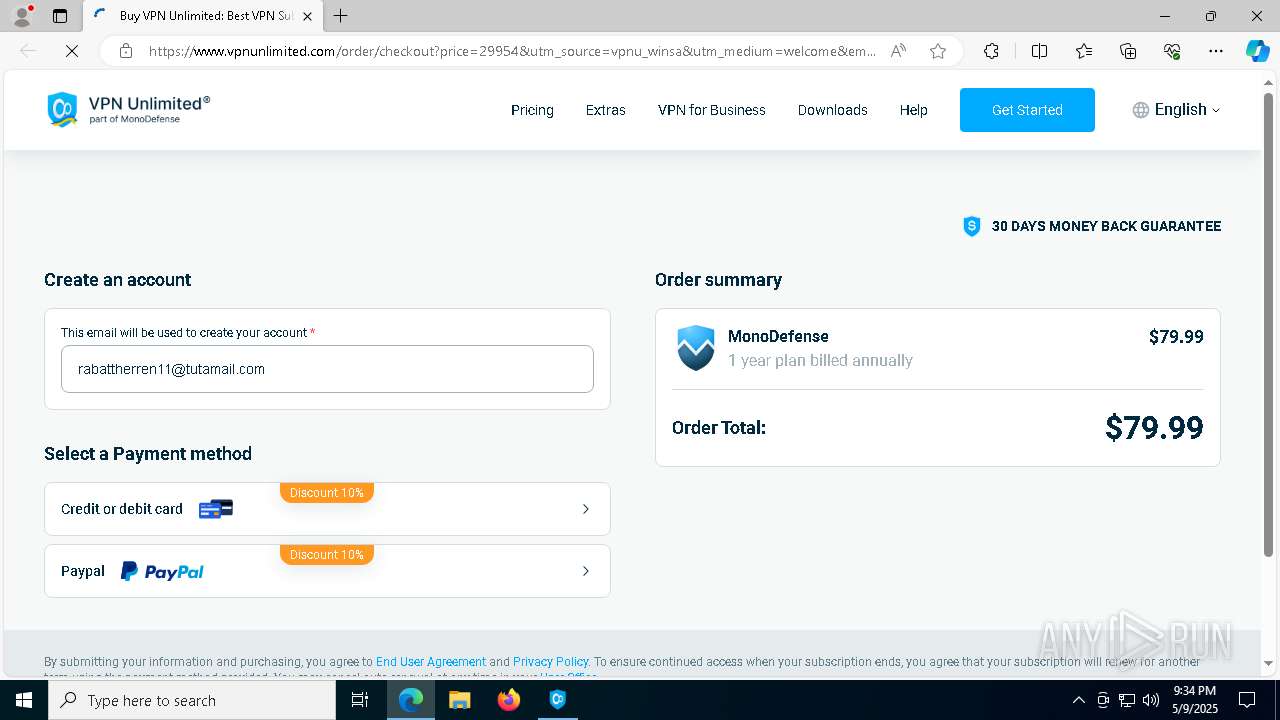Click the browser address bar URL
This screenshot has width=1280, height=720.
[513, 51]
